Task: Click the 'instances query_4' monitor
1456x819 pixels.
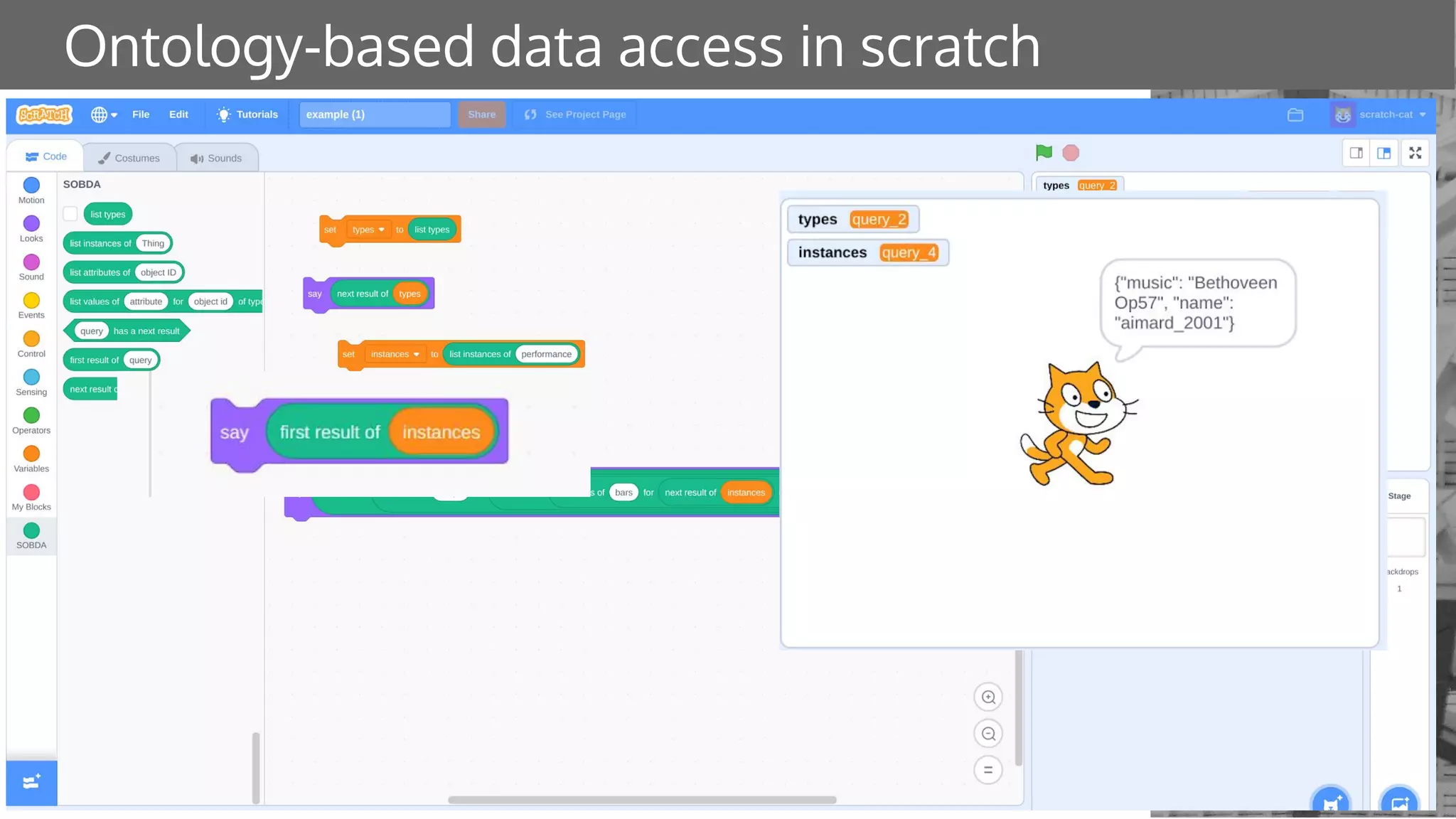Action: [867, 252]
